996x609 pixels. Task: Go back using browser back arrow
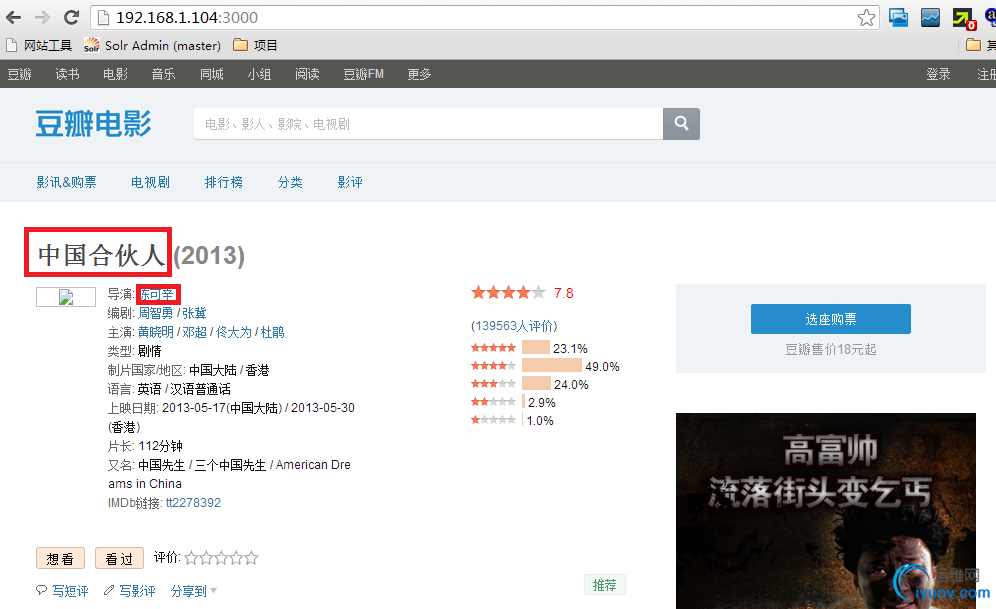pos(13,18)
